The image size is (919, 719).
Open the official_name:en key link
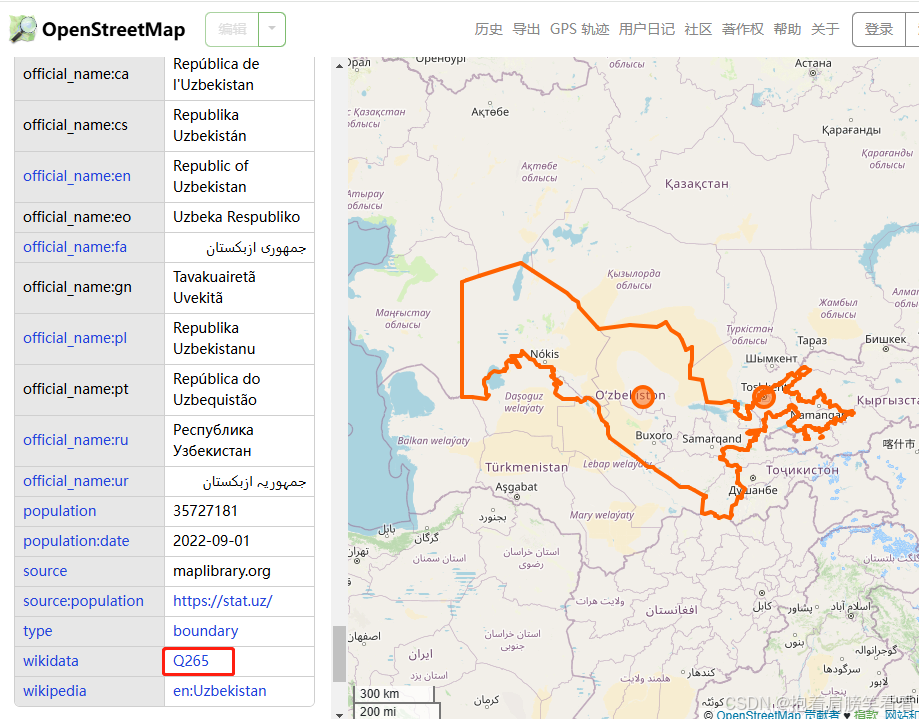[77, 176]
